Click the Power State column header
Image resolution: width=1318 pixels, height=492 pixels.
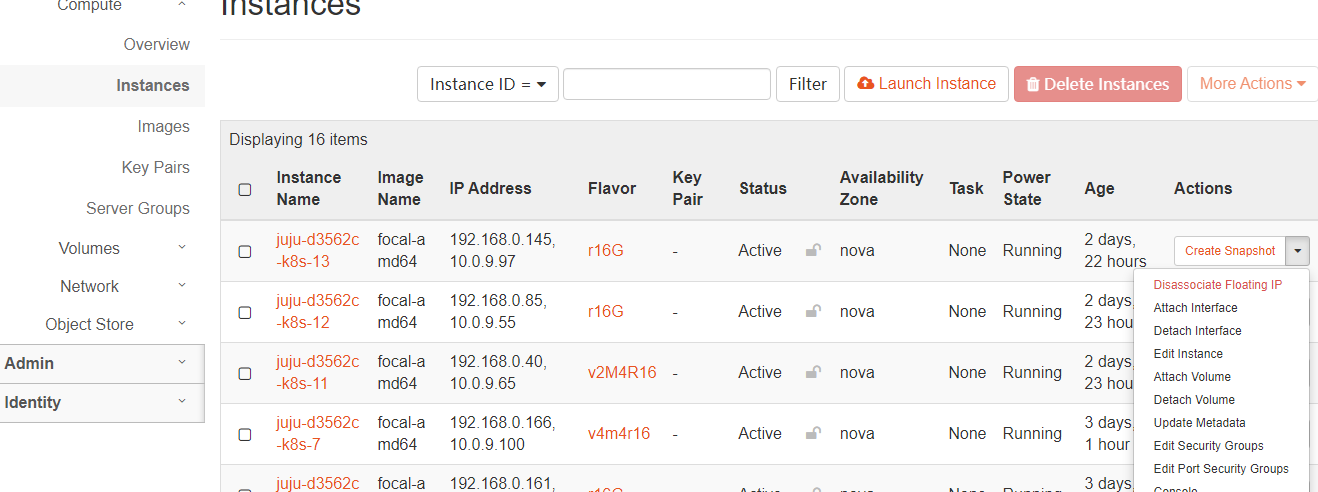[1027, 188]
